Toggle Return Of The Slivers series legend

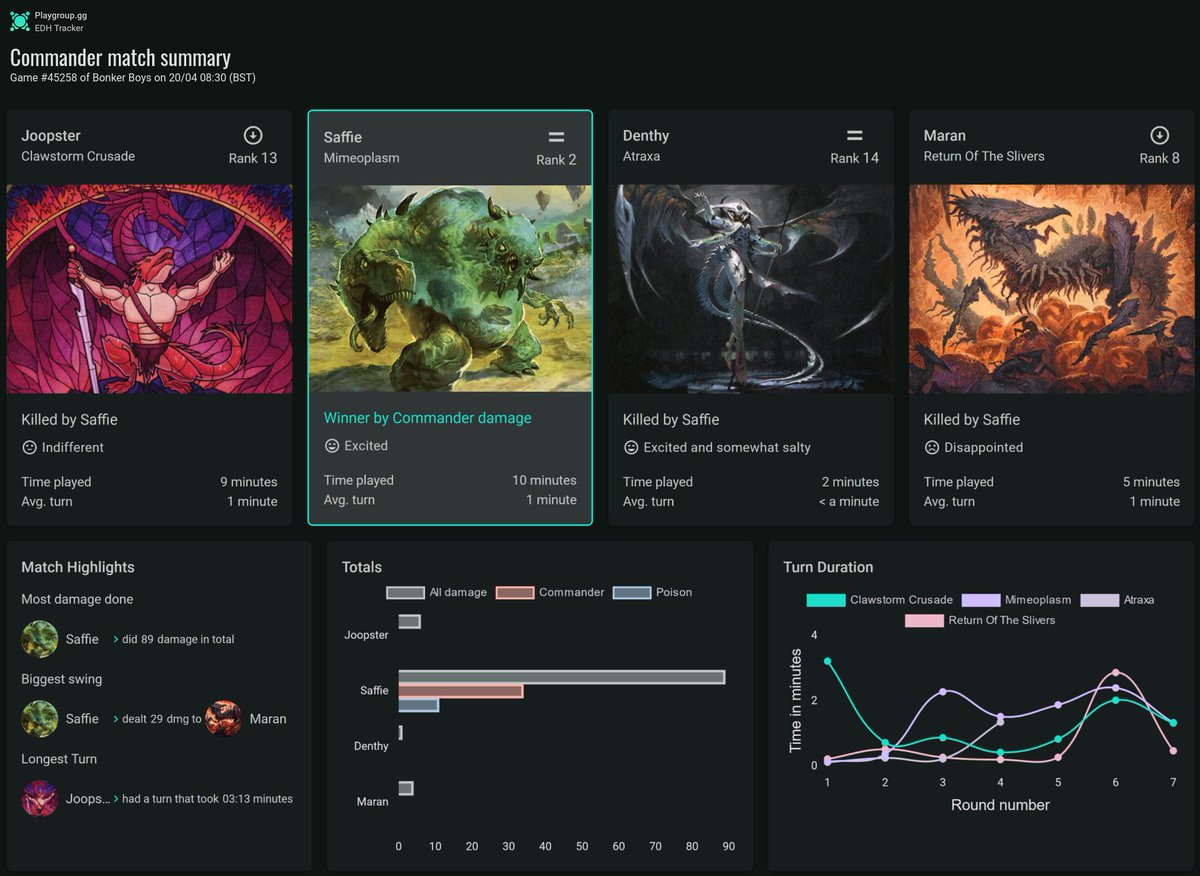(980, 621)
